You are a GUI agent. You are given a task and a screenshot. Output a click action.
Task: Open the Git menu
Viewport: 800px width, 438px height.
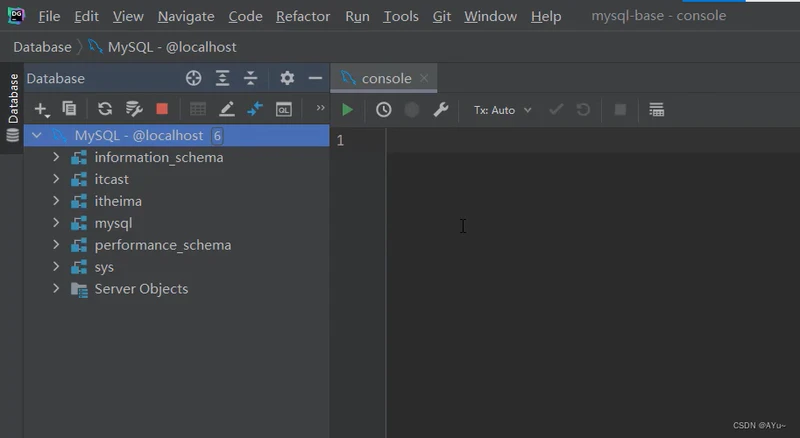442,16
